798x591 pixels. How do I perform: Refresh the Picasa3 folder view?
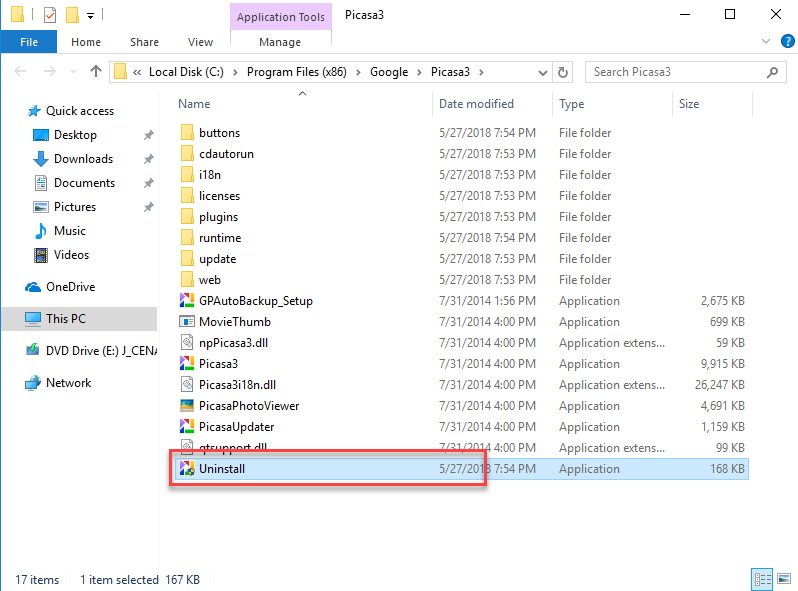click(x=562, y=72)
